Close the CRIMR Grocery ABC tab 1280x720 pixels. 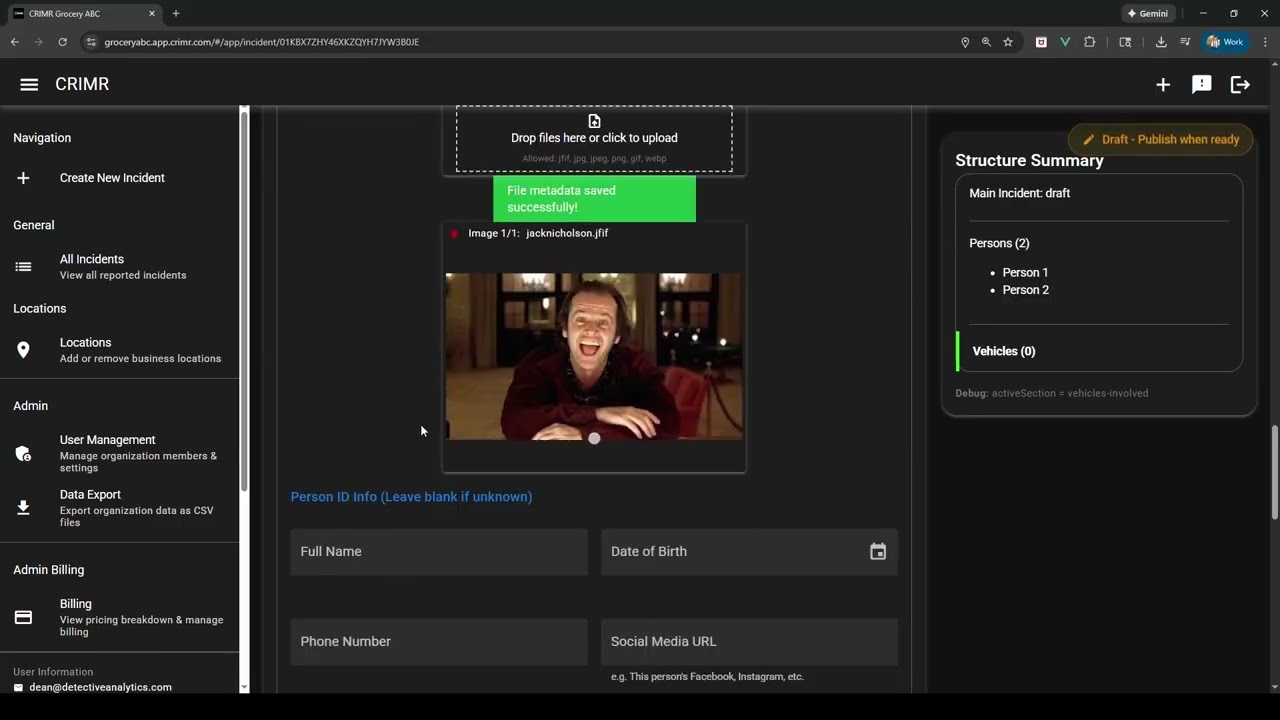152,14
